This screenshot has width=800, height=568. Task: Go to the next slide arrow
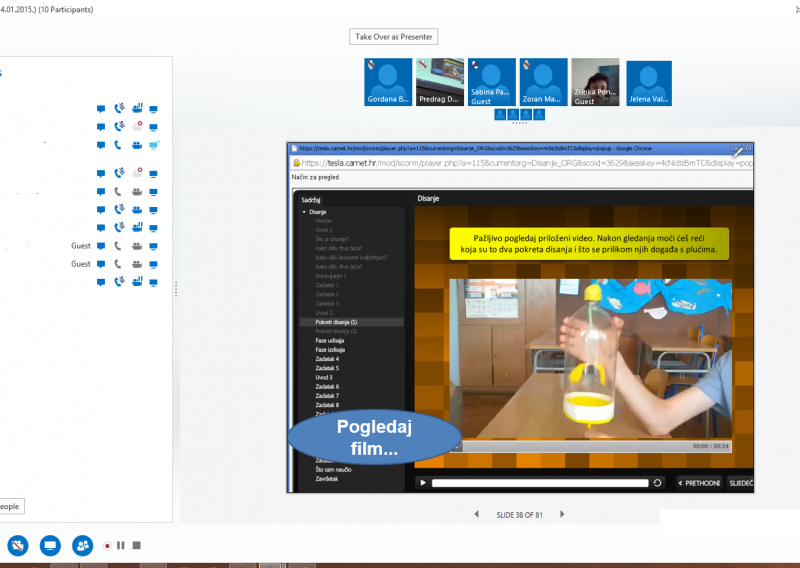(x=562, y=514)
